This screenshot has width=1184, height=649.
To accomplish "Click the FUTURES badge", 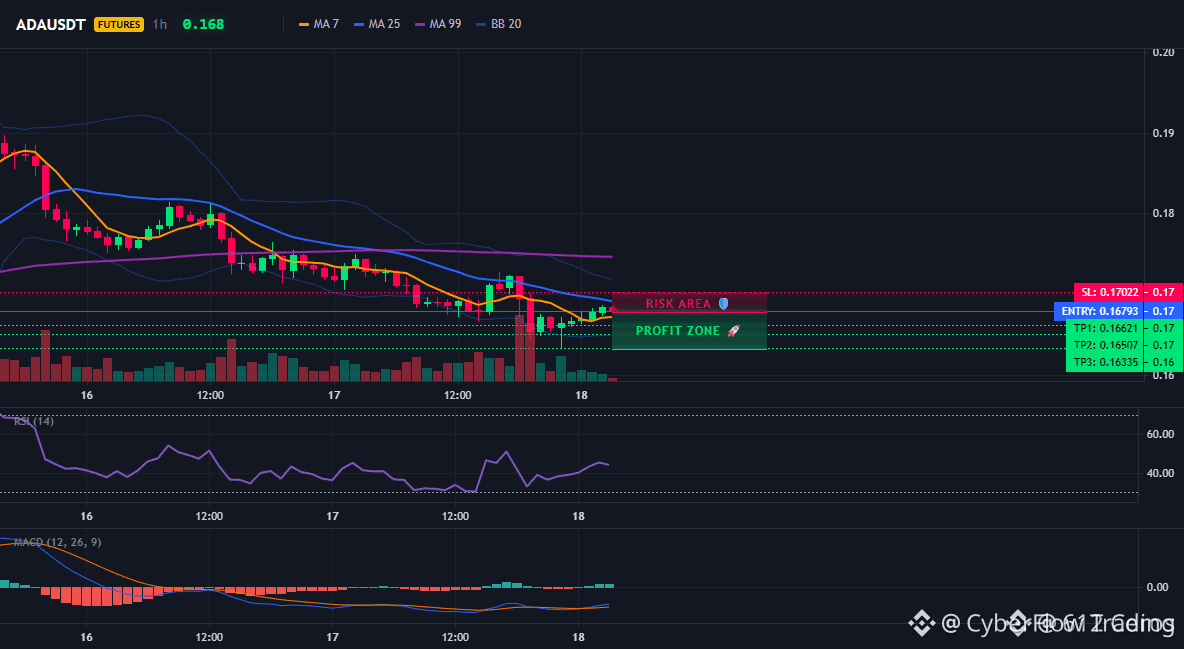I will pos(119,24).
